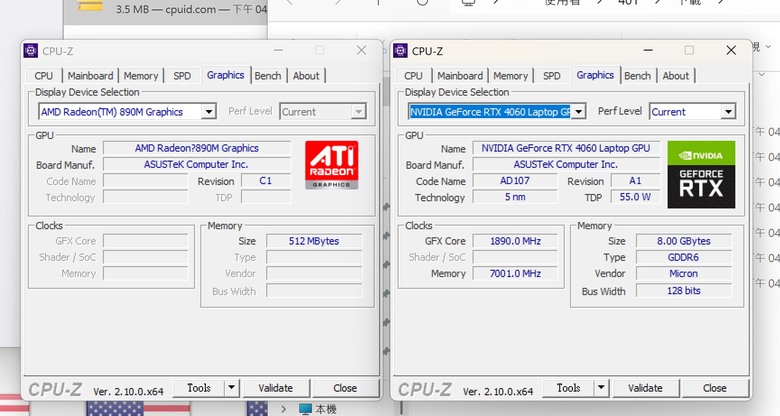Click the memory size value 8.00 GBytes

tap(683, 241)
